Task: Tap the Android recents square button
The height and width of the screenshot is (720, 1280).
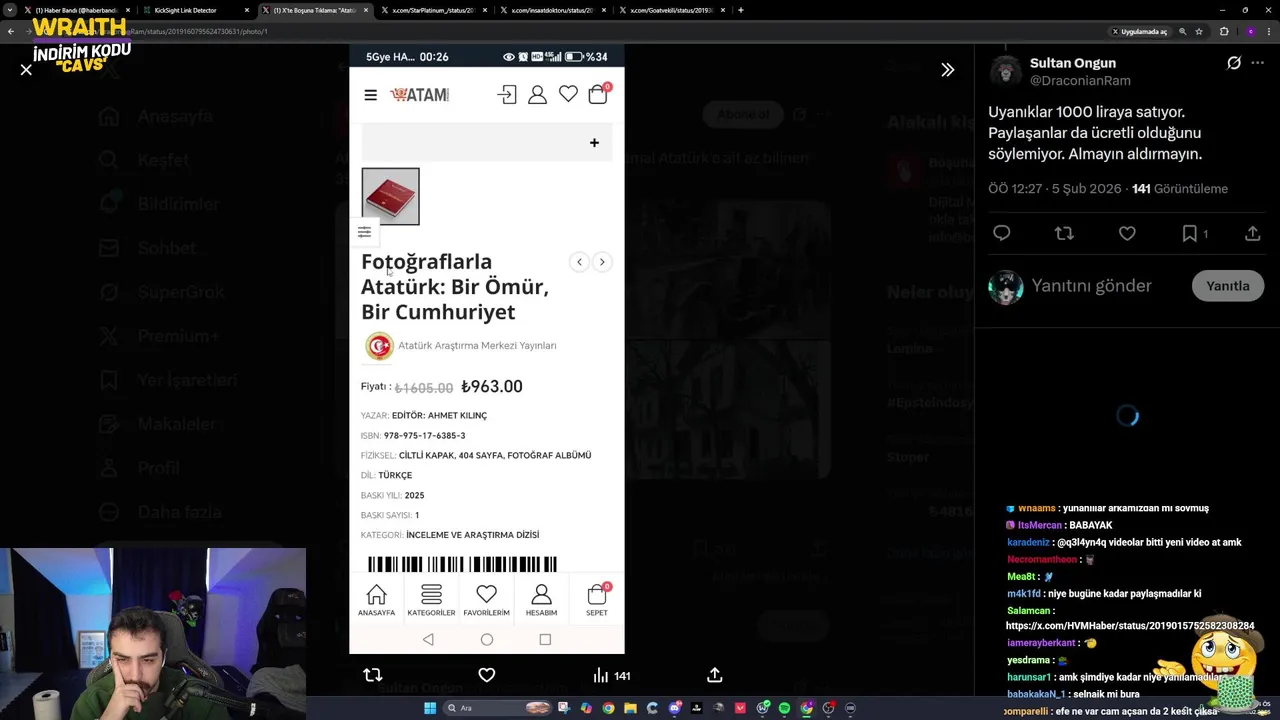Action: click(545, 639)
